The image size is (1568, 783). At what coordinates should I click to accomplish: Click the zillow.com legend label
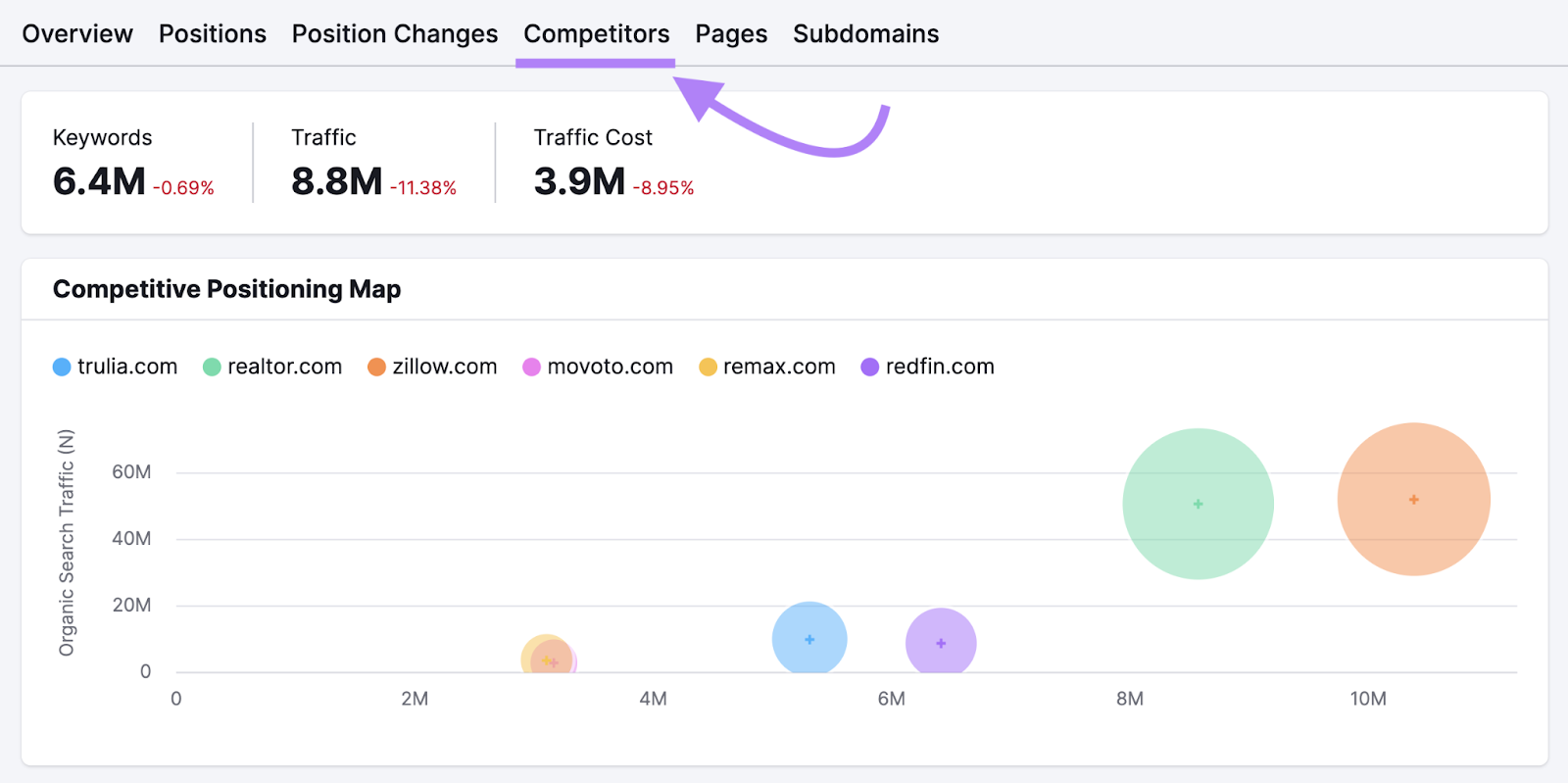445,367
